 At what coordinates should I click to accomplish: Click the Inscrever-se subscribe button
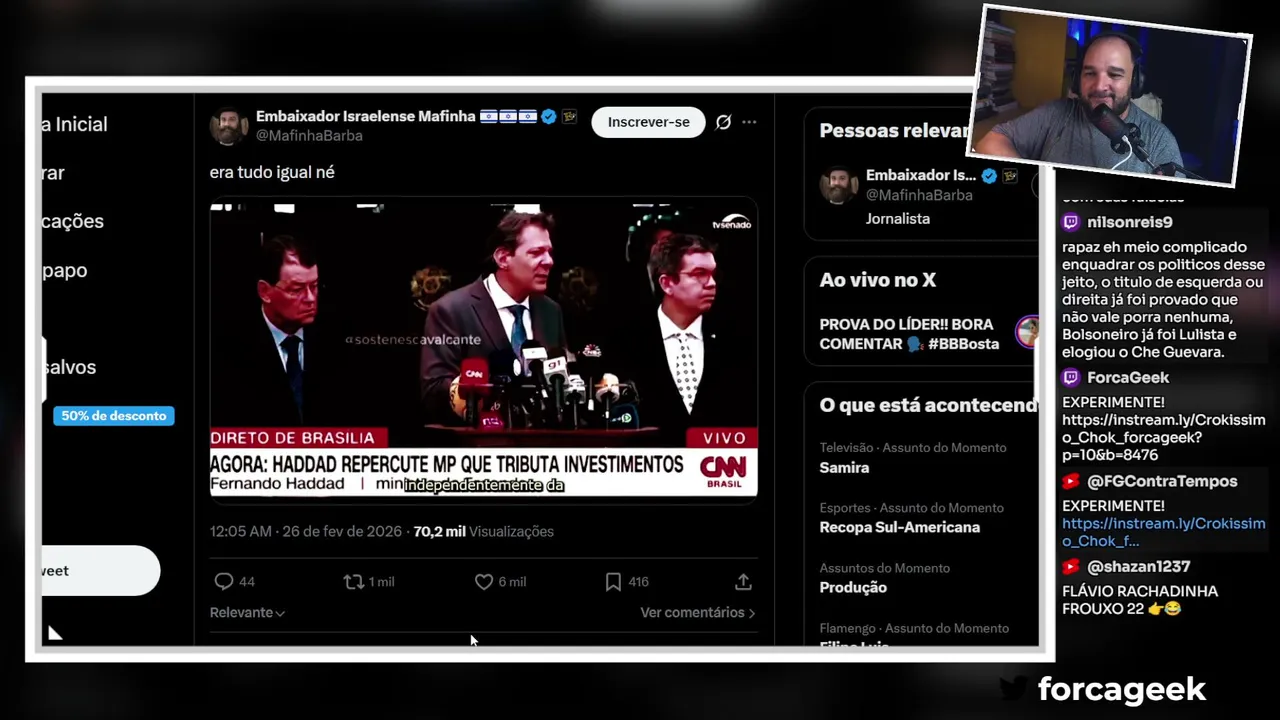[648, 122]
